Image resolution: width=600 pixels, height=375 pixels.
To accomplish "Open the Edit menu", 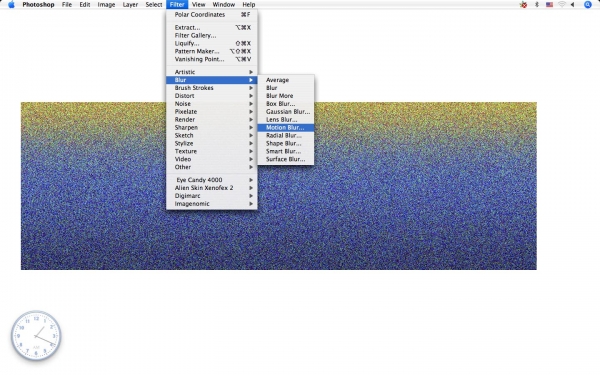I will point(85,5).
